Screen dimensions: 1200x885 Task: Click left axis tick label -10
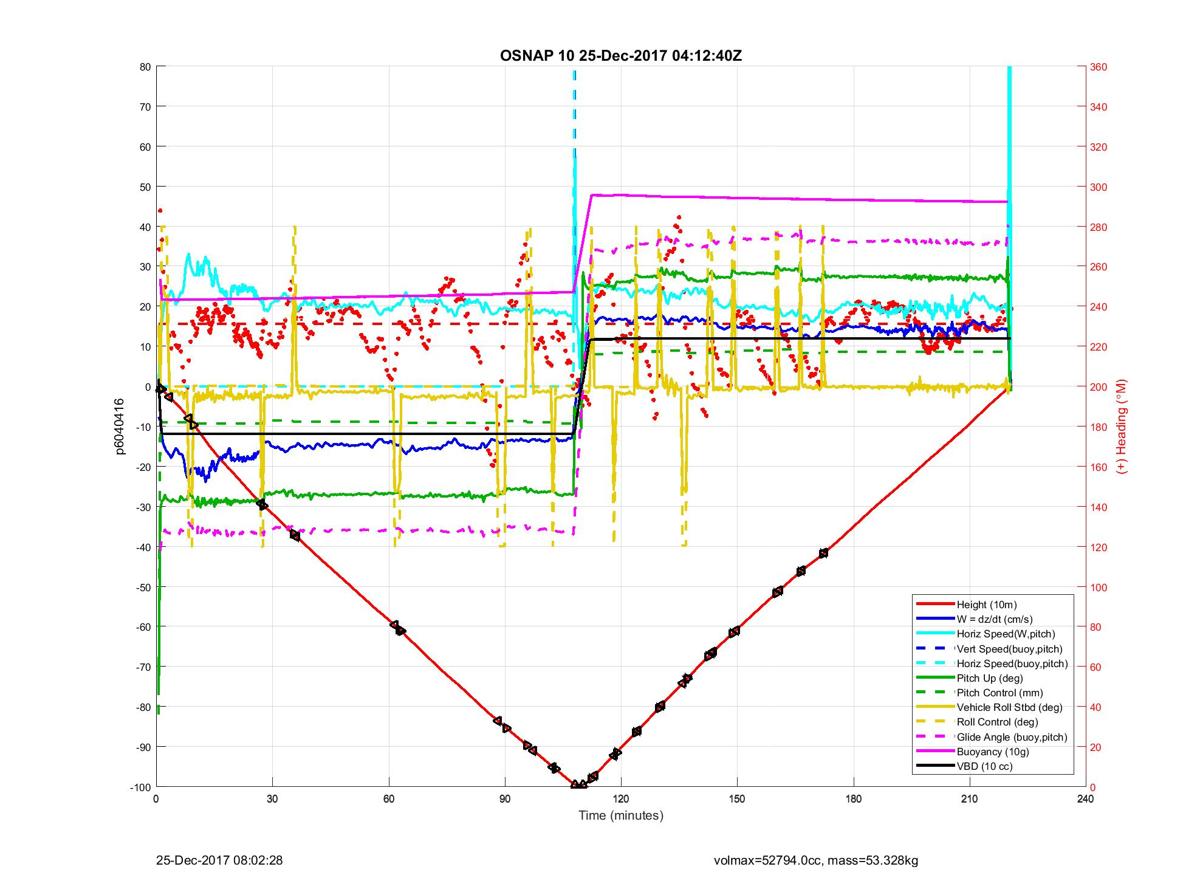(142, 427)
